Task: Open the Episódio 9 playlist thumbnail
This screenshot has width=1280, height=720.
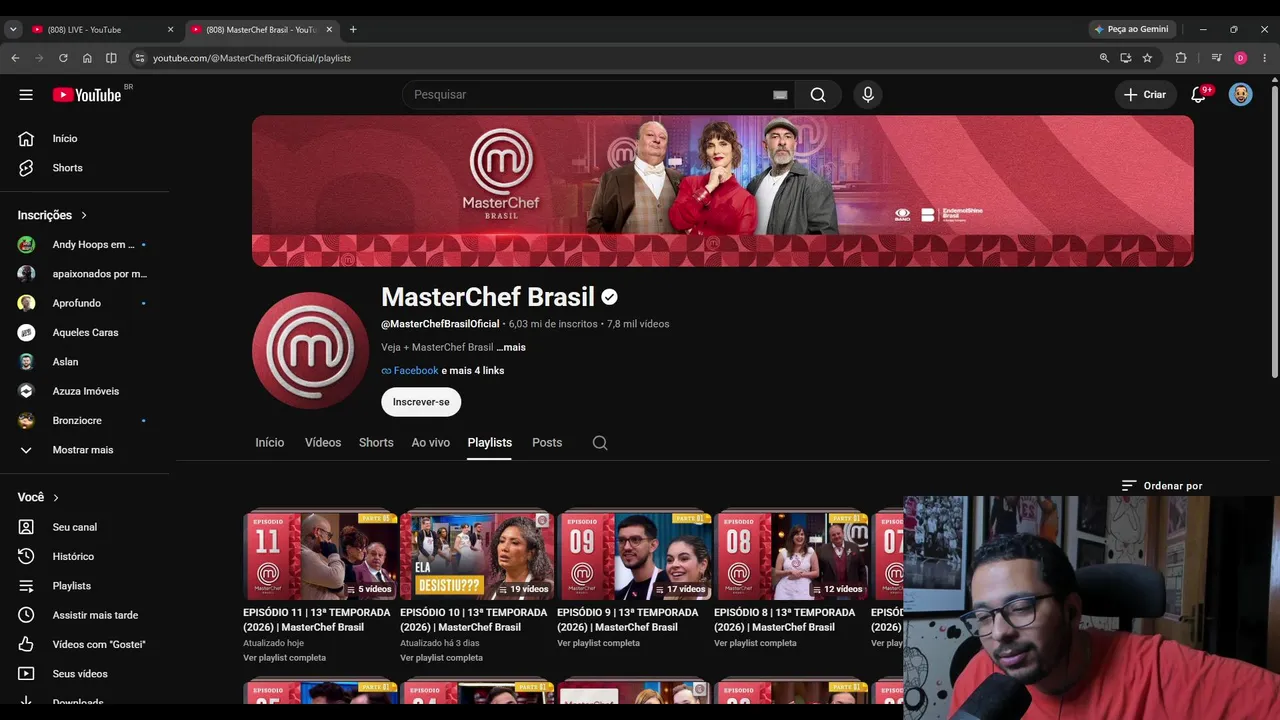Action: [x=634, y=554]
